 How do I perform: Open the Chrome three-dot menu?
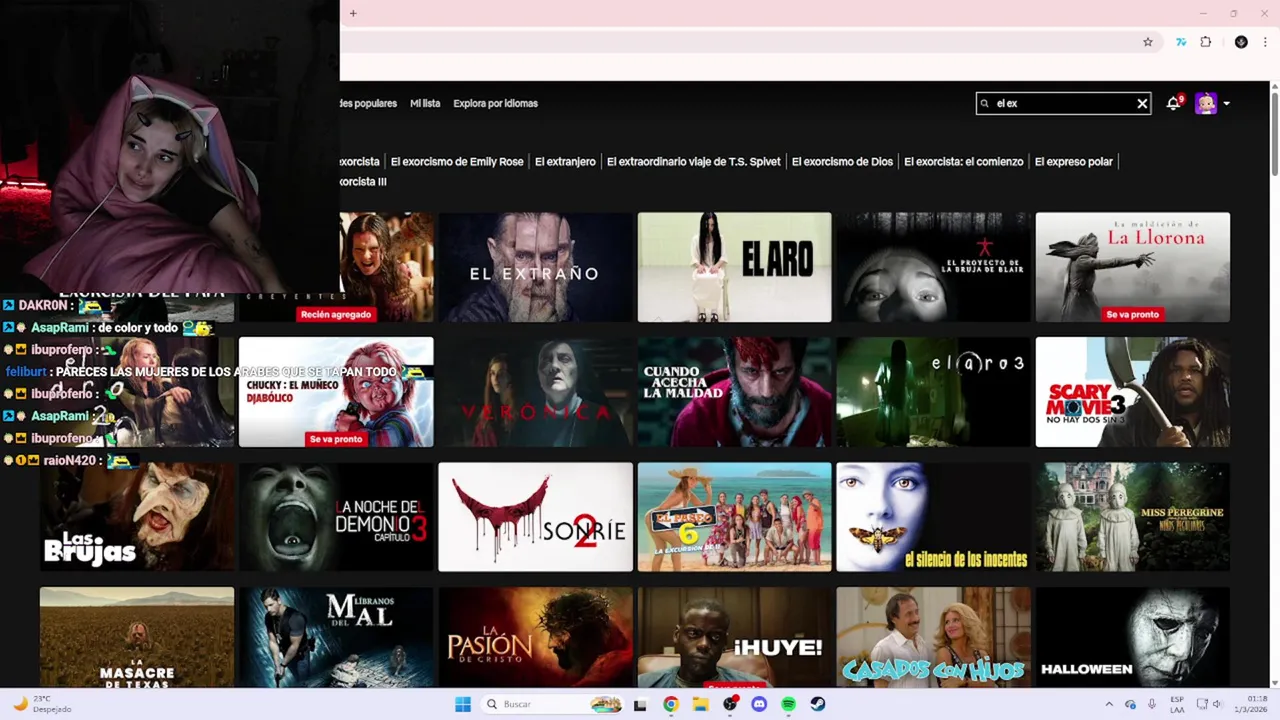point(1265,42)
